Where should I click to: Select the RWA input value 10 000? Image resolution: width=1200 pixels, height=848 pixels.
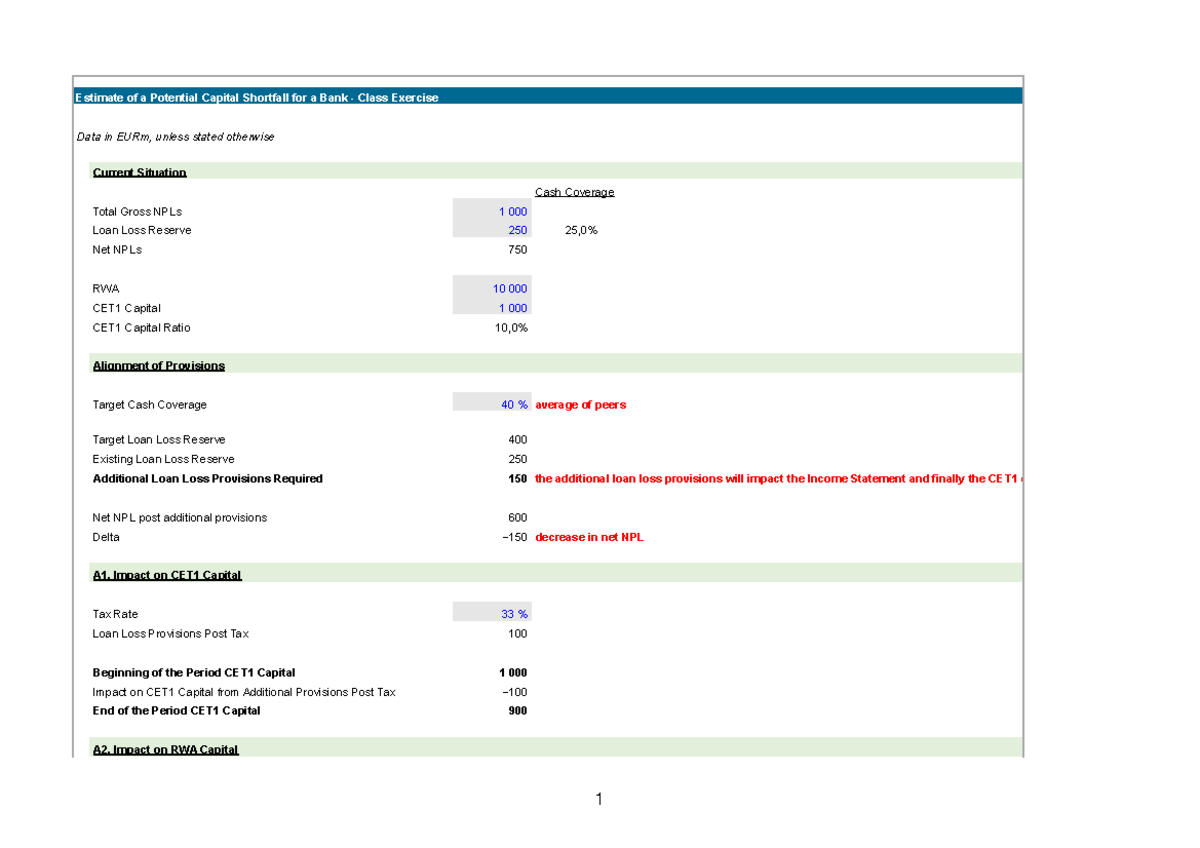pyautogui.click(x=510, y=289)
